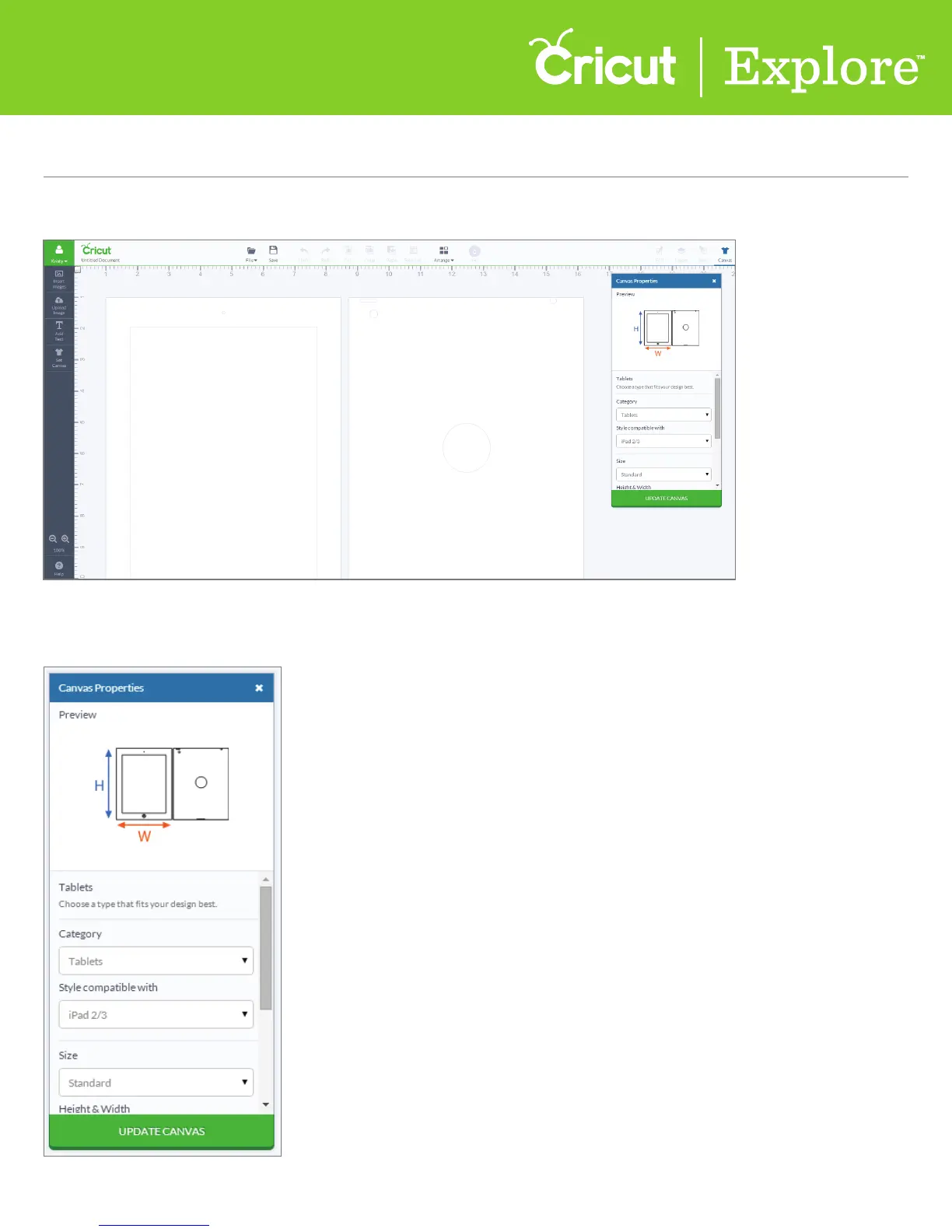Close the enlarged Canvas Properties panel
Screen dimensions: 952x1232
click(259, 688)
